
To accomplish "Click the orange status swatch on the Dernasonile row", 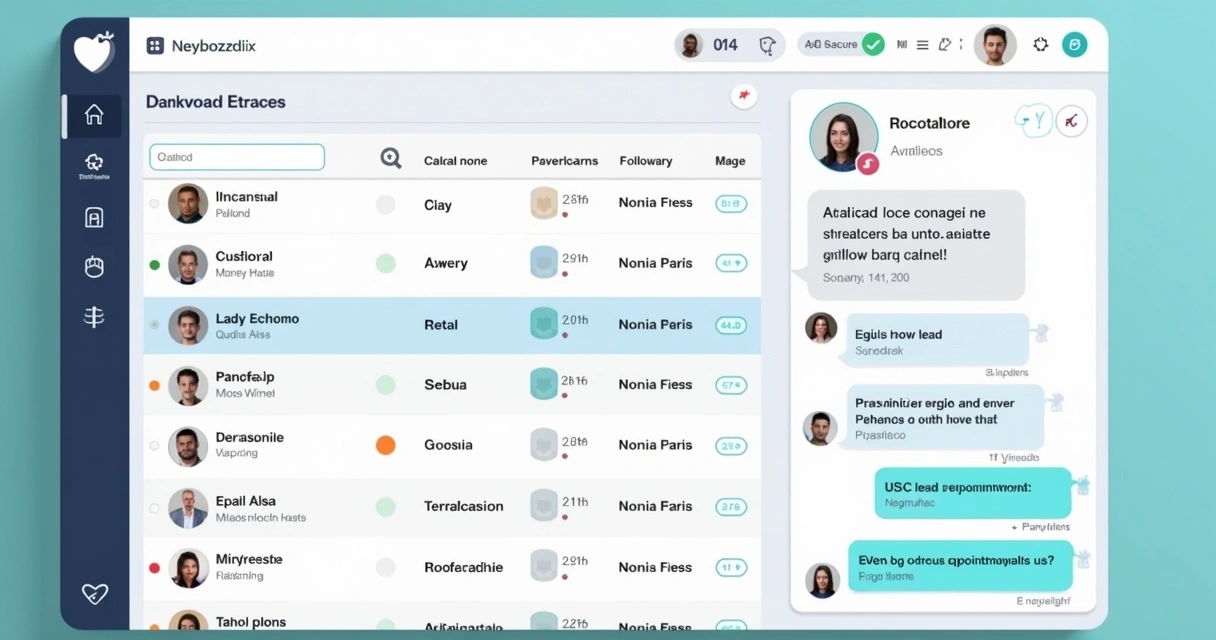I will [x=385, y=445].
